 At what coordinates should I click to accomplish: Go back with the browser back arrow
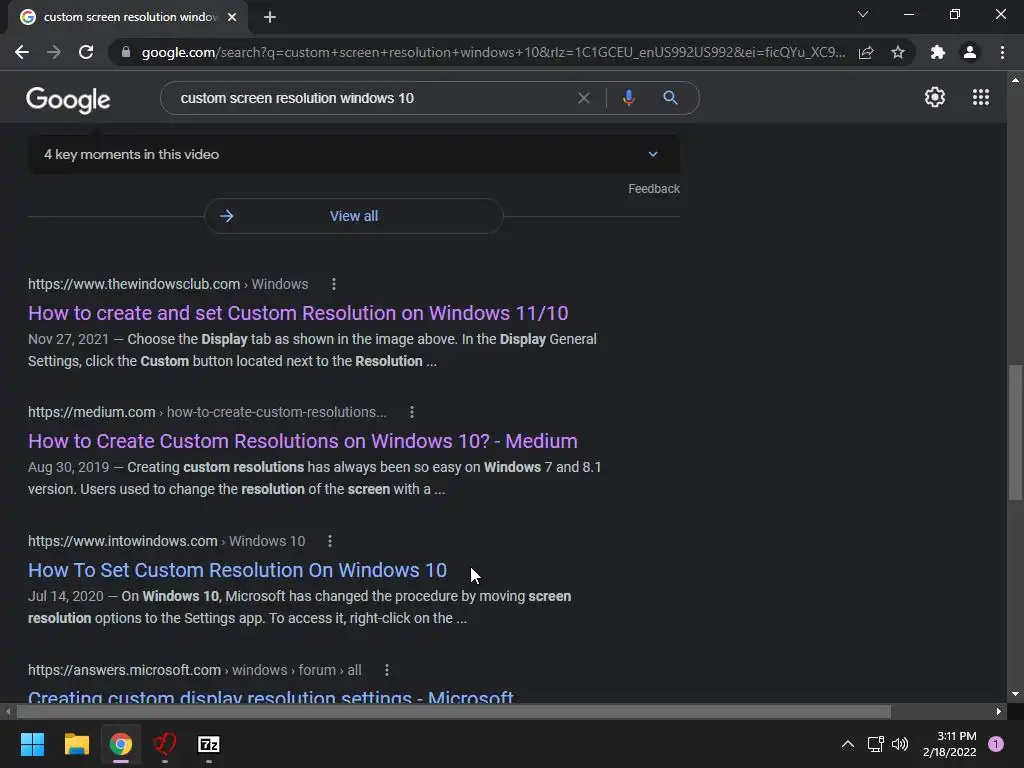pos(22,52)
